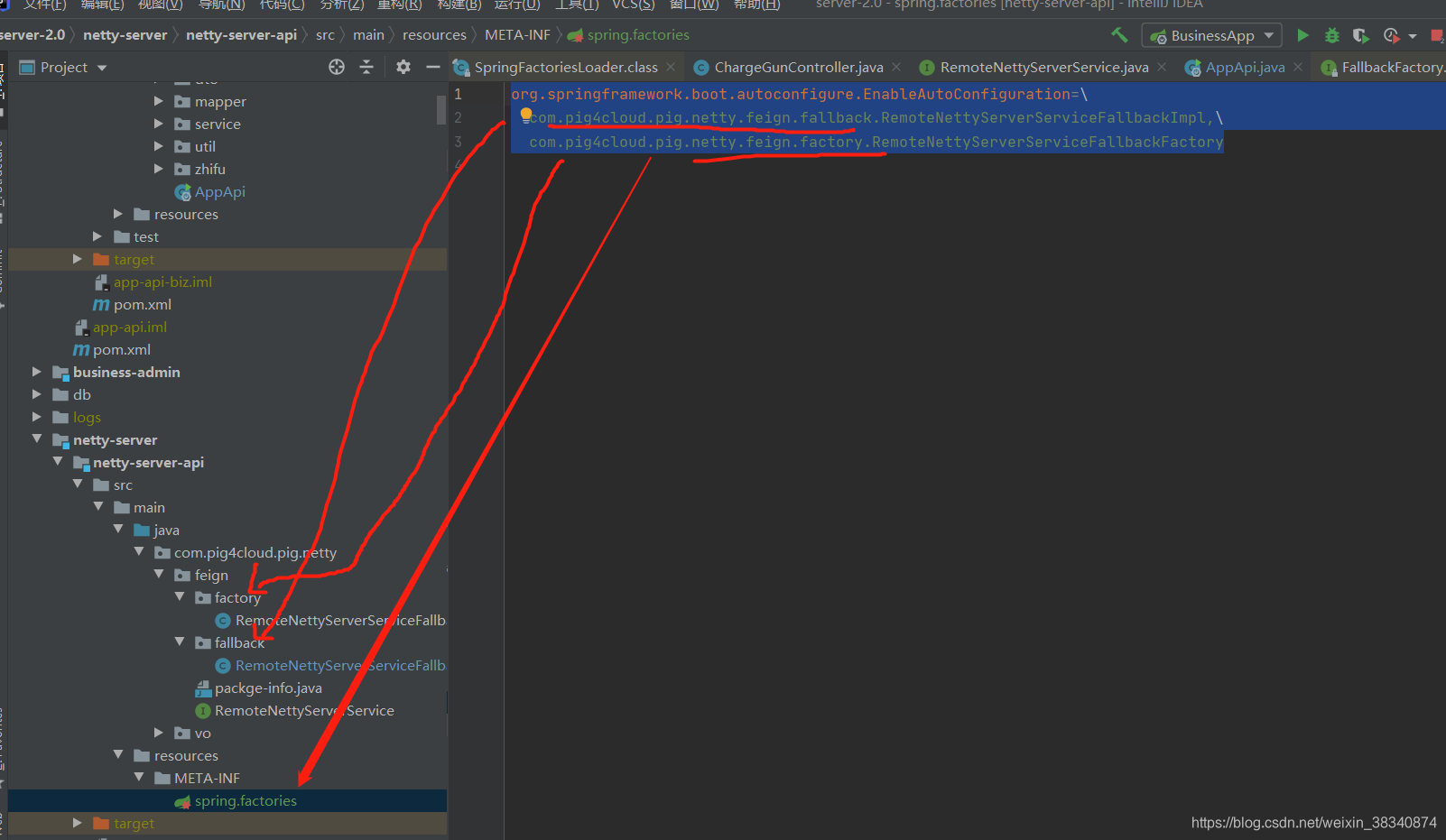Expand the business-admin module
This screenshot has height=840, width=1446.
coord(36,372)
